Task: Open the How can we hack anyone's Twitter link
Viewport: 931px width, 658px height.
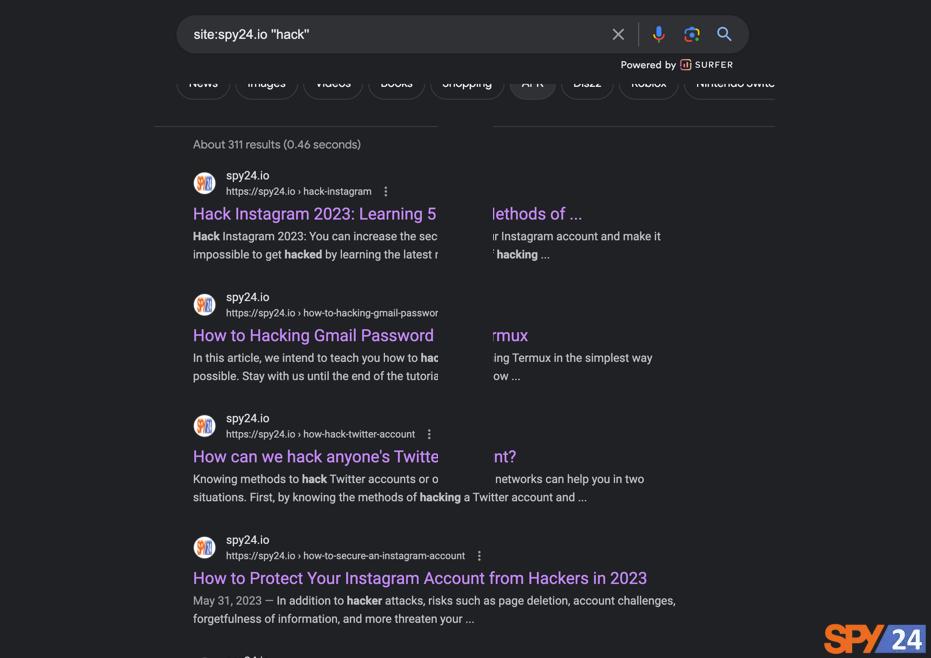Action: pos(354,457)
